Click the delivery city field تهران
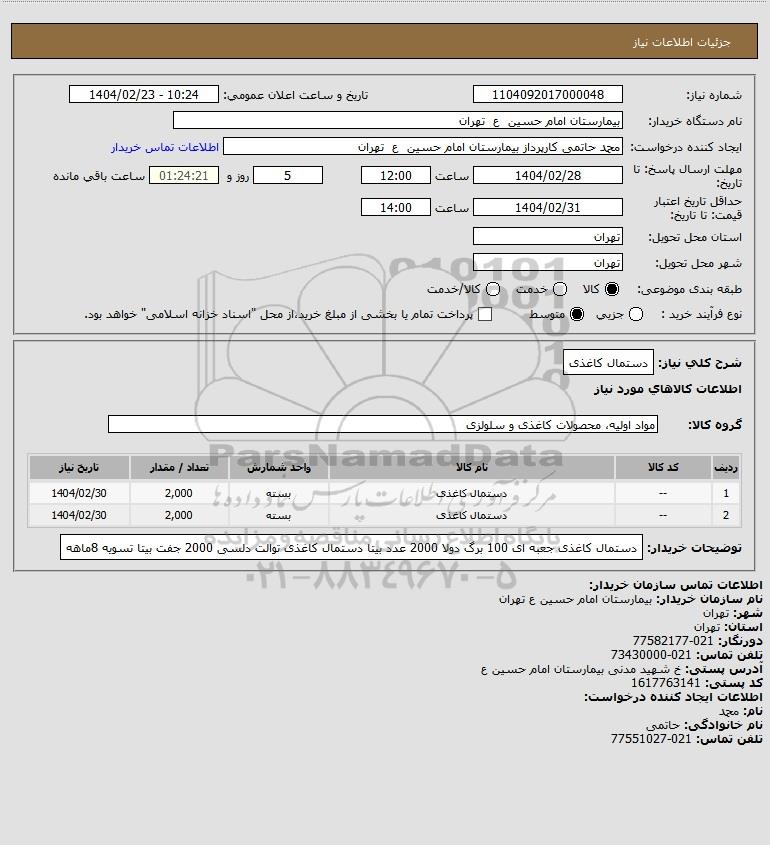 tap(547, 262)
